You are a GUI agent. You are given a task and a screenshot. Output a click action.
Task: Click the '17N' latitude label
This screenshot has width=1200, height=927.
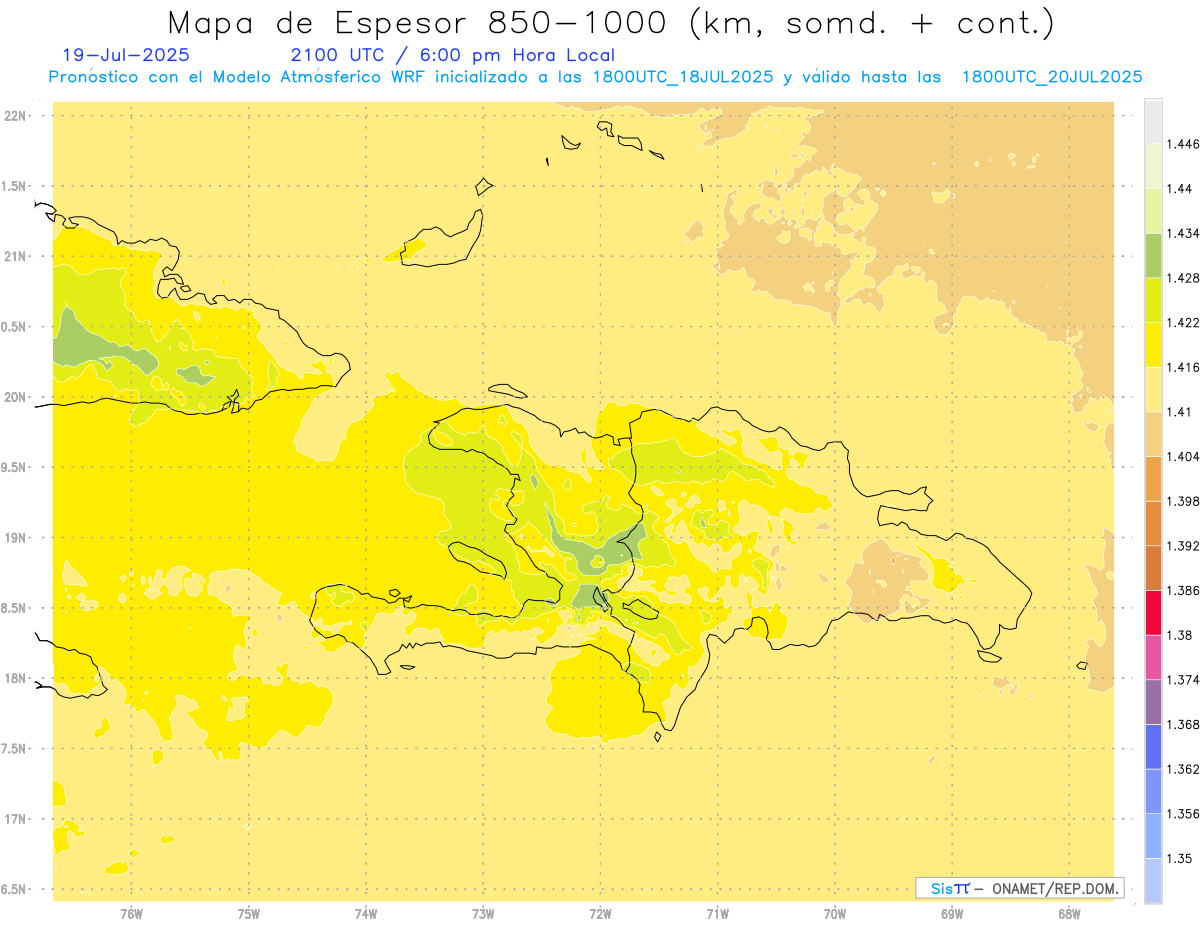(x=16, y=819)
